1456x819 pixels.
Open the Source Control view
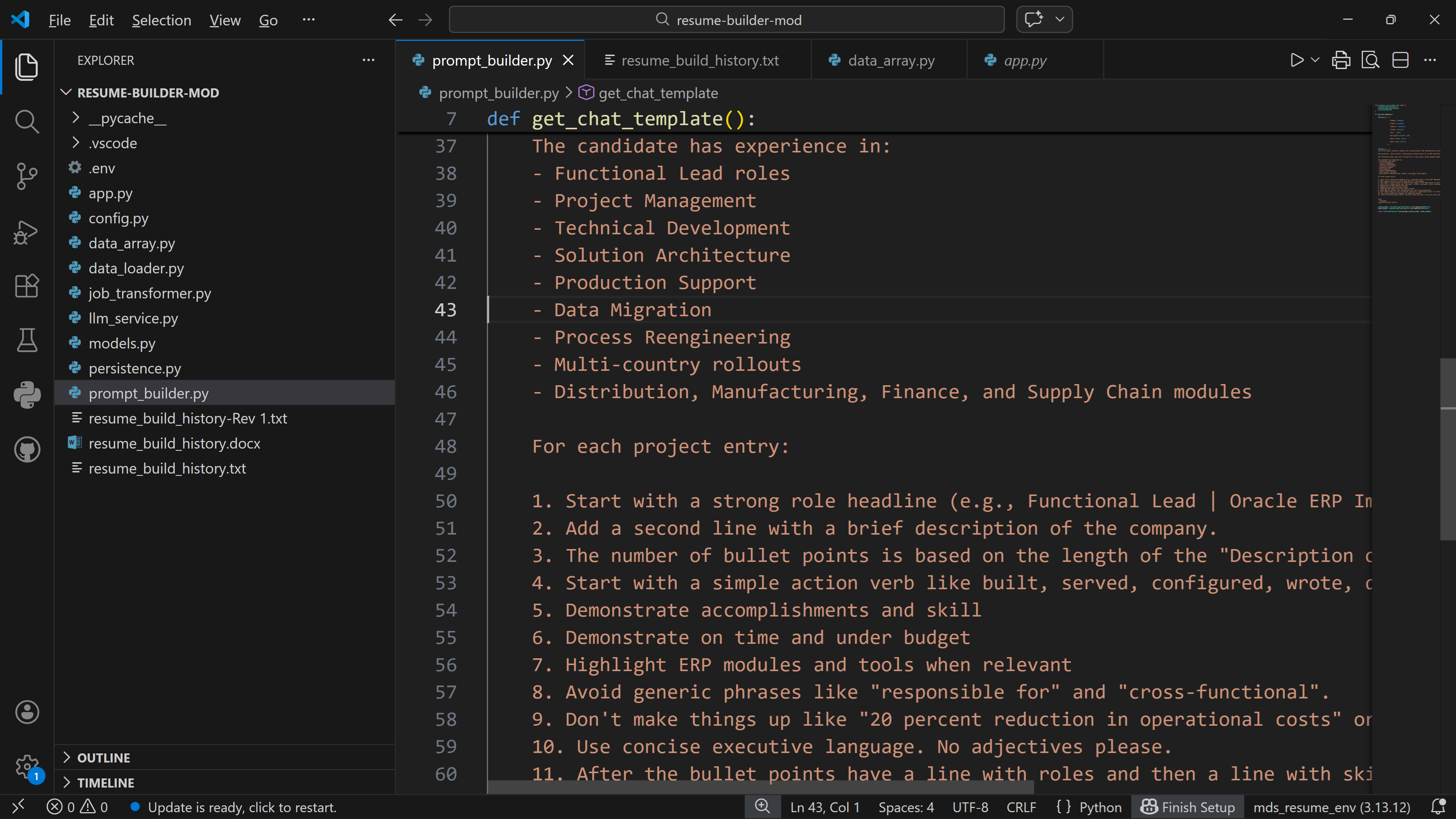pyautogui.click(x=27, y=176)
